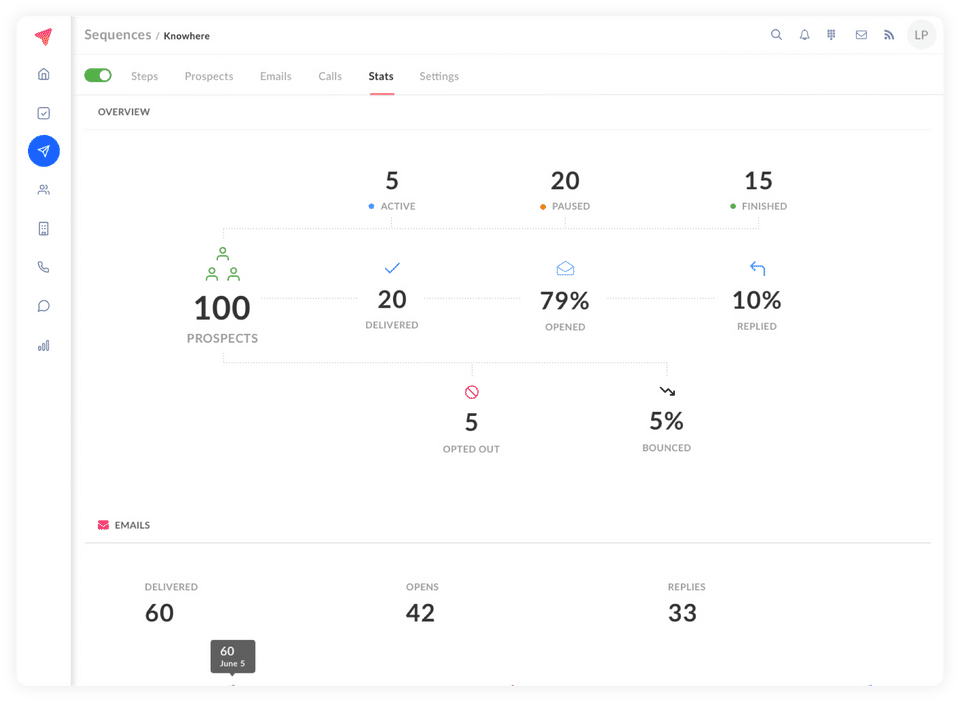Open the Home icon in sidebar
Image resolution: width=960 pixels, height=702 pixels.
click(43, 74)
